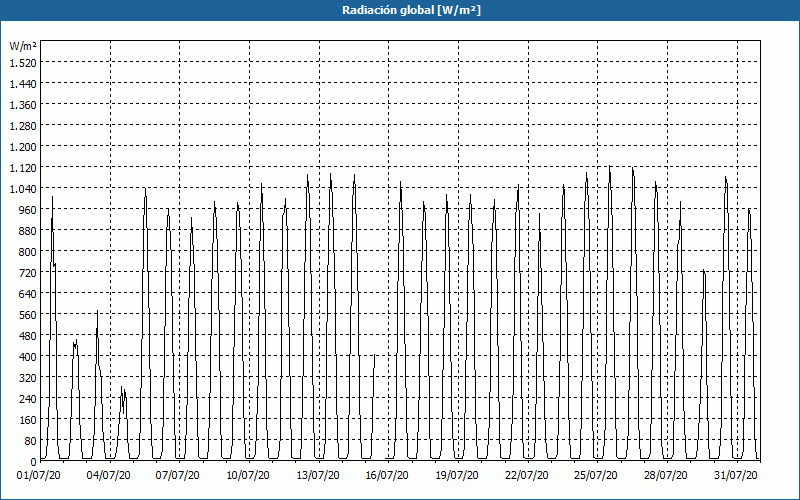
Task: Click the 1.440 y-axis label
Action: [23, 84]
